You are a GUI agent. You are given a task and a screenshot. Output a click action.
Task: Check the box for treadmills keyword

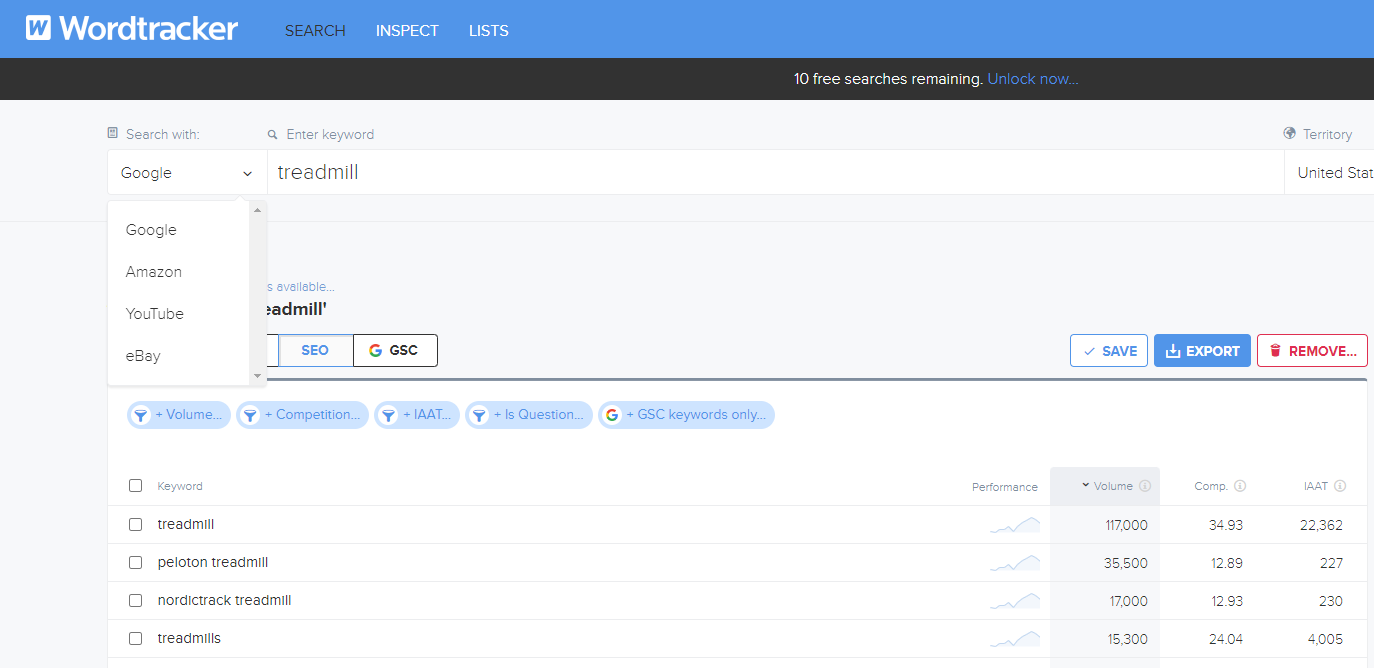136,638
